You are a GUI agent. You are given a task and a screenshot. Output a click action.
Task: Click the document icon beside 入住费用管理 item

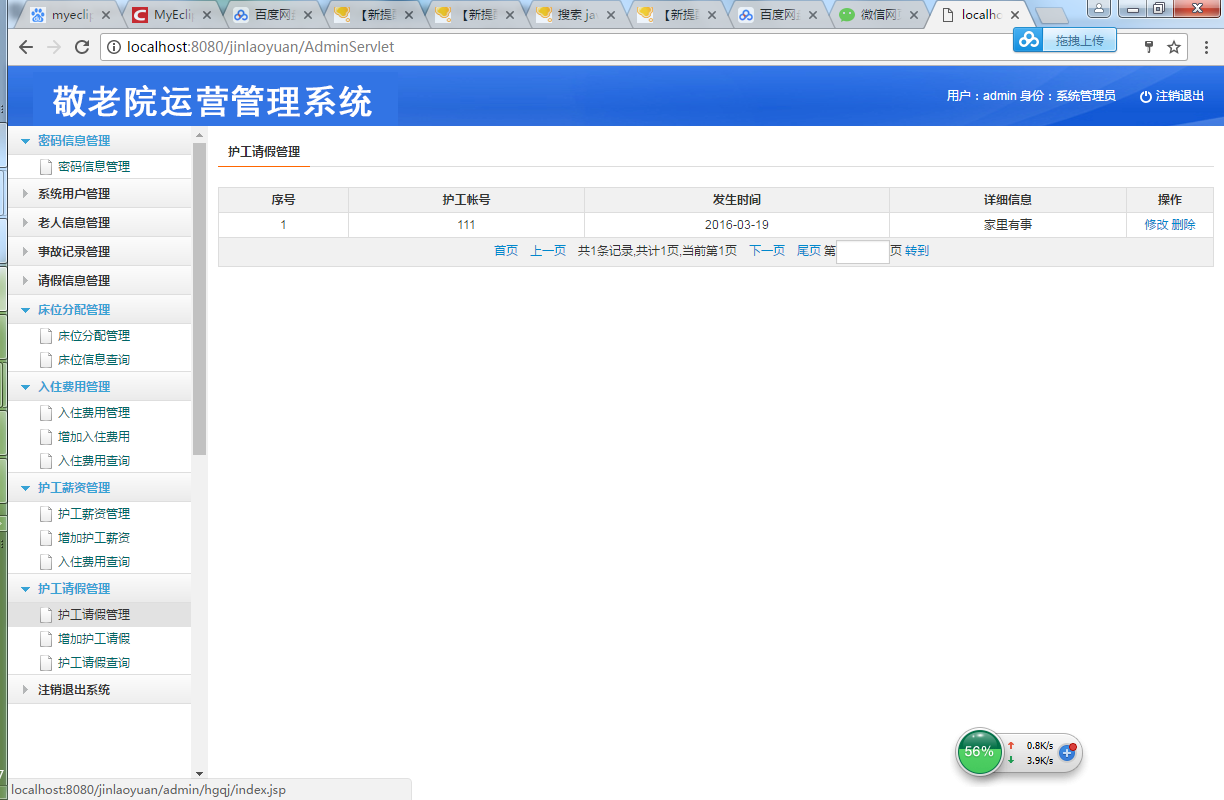(45, 413)
